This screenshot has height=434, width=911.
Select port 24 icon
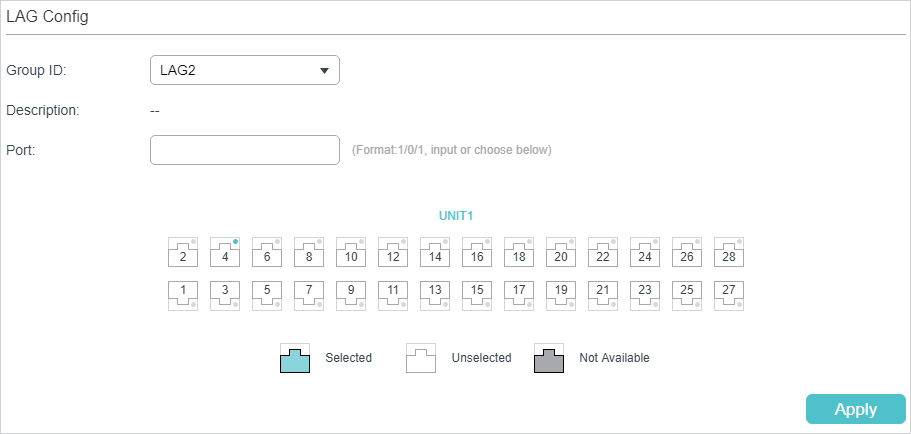click(645, 252)
